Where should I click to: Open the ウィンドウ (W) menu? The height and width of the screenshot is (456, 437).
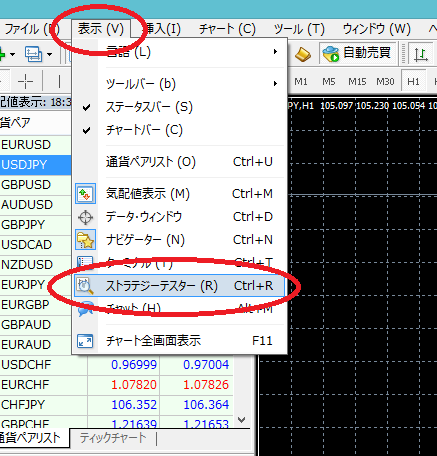coord(376,29)
